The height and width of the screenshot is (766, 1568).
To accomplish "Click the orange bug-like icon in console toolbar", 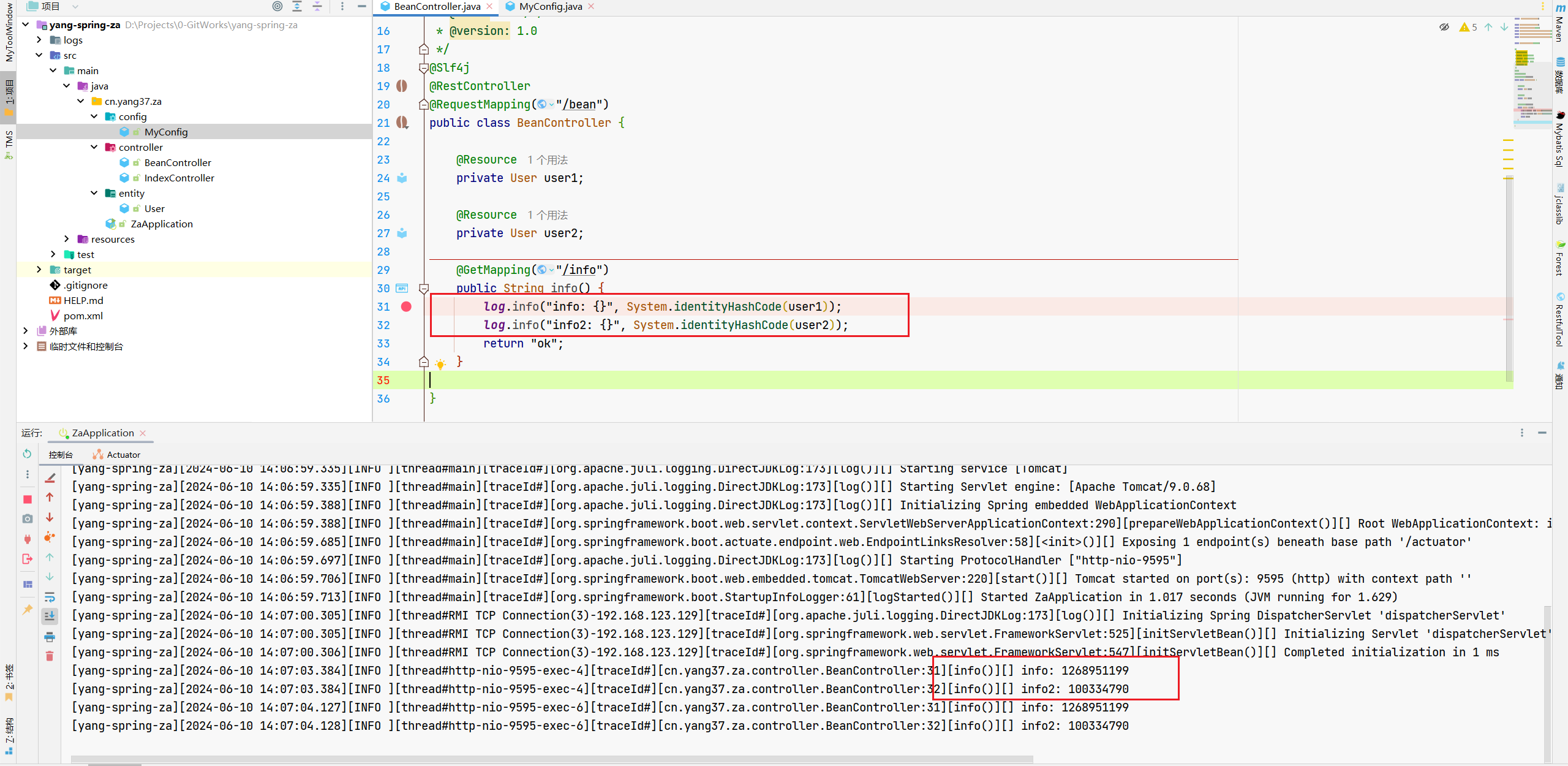I will coord(50,537).
